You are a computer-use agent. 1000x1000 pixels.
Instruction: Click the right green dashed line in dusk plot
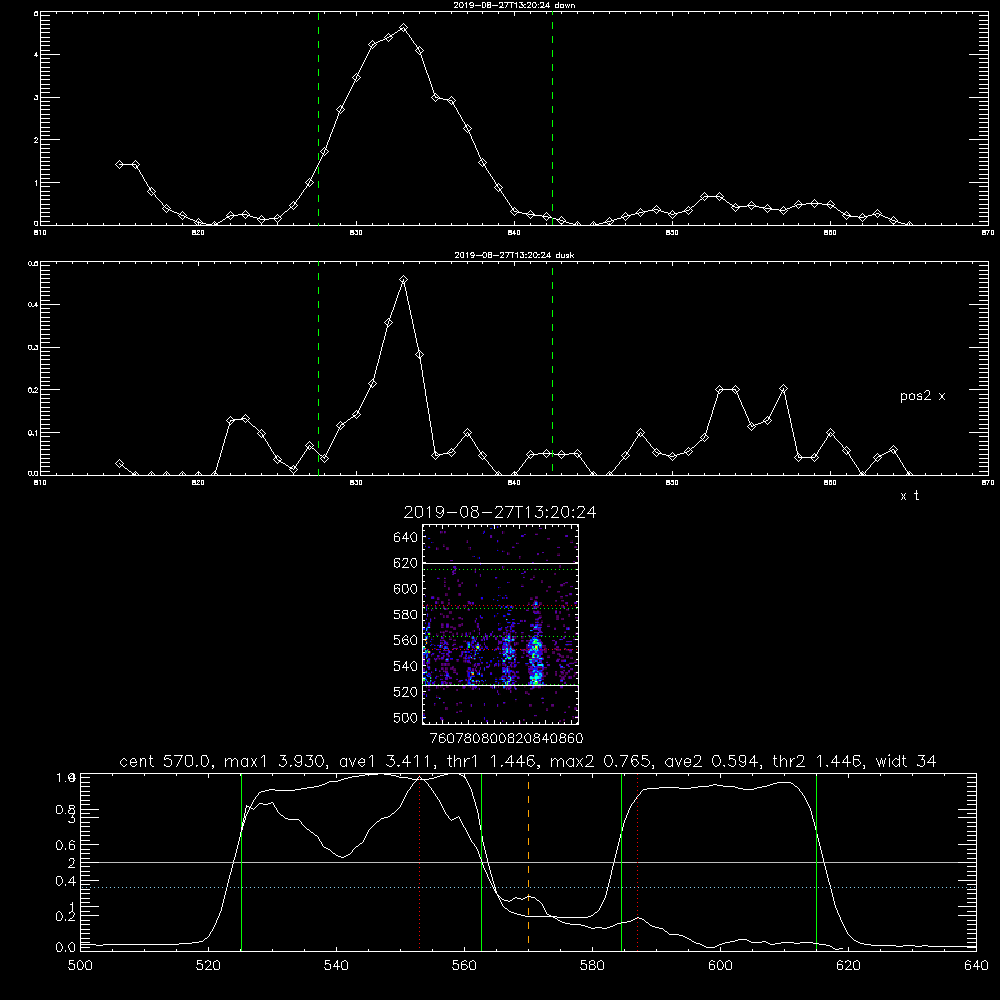coord(552,368)
